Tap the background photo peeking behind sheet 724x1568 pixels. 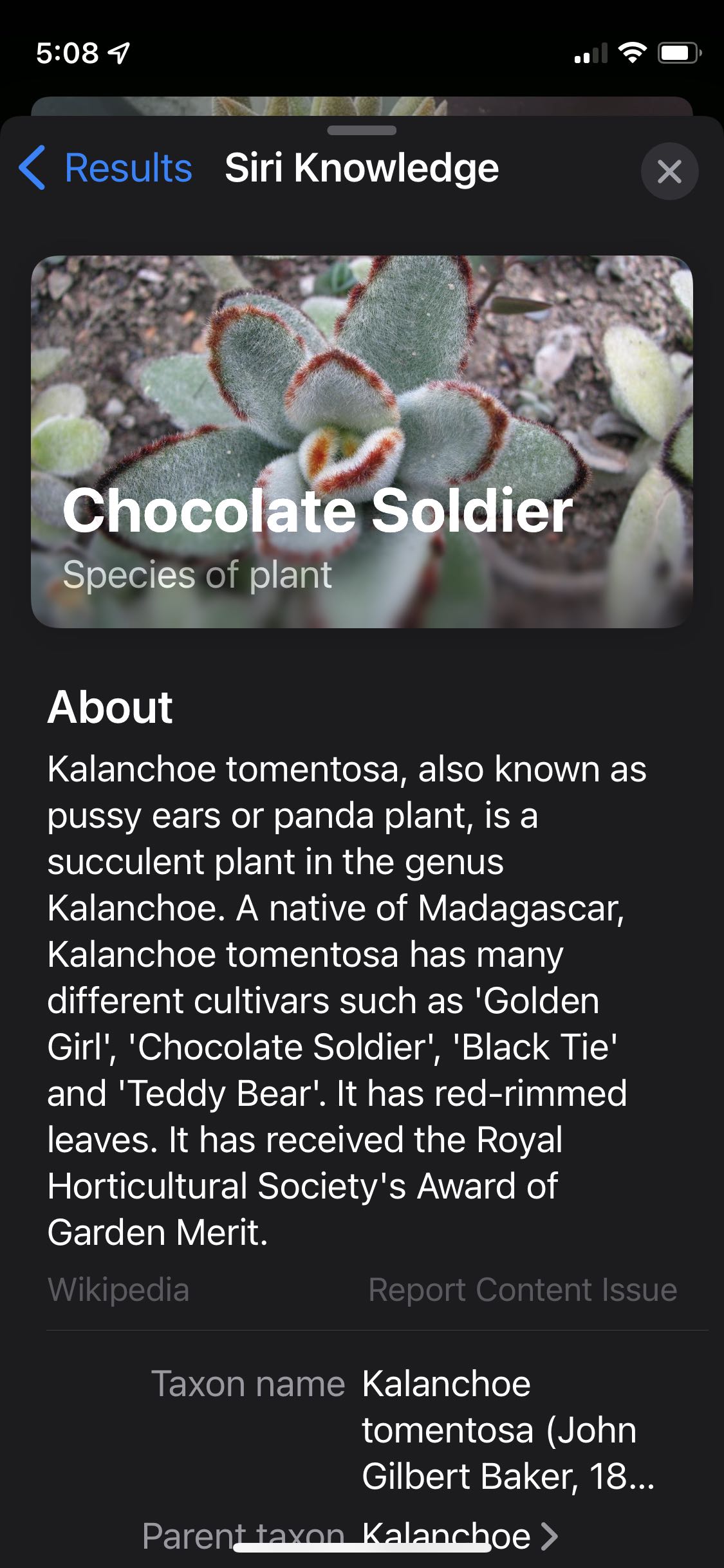(x=362, y=106)
